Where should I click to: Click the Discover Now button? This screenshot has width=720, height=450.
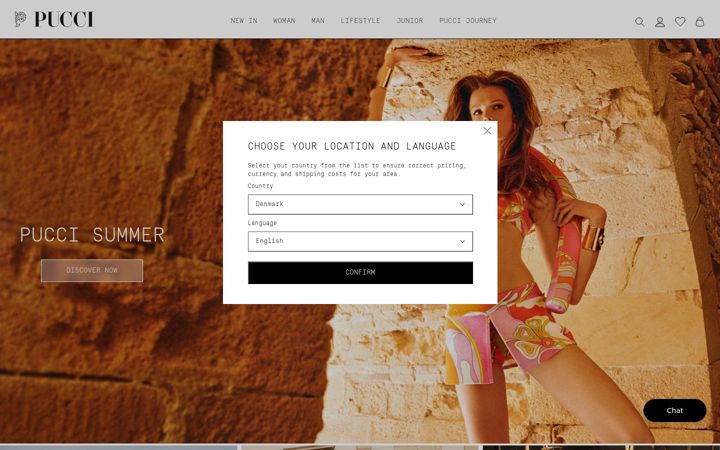(x=92, y=270)
